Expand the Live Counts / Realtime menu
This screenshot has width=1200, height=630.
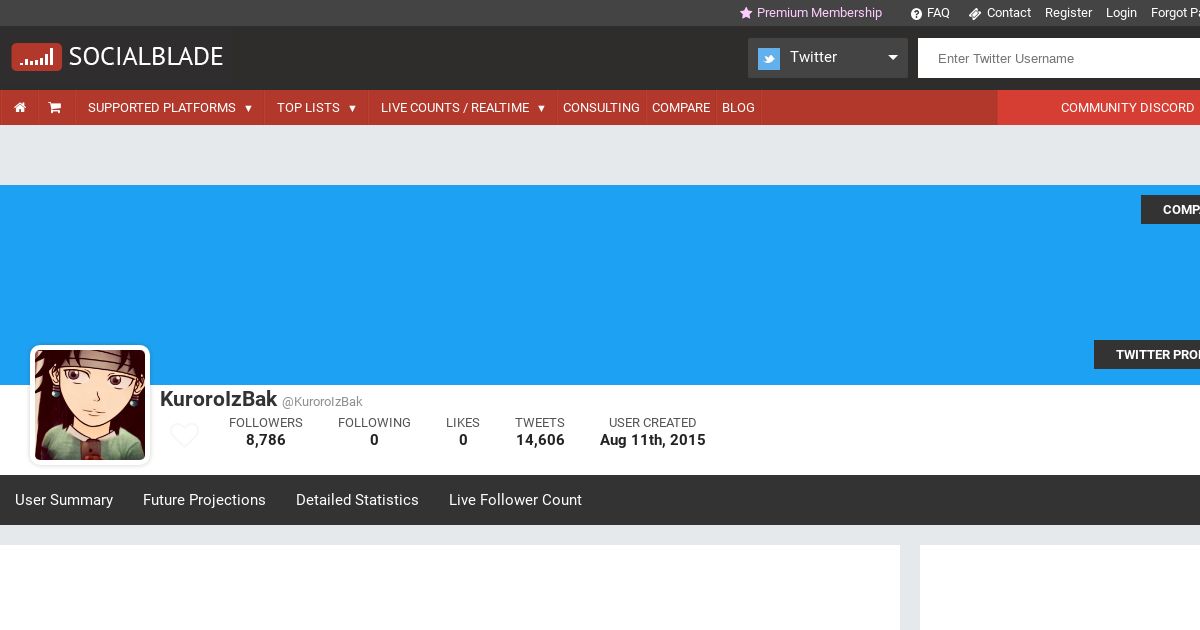[463, 108]
